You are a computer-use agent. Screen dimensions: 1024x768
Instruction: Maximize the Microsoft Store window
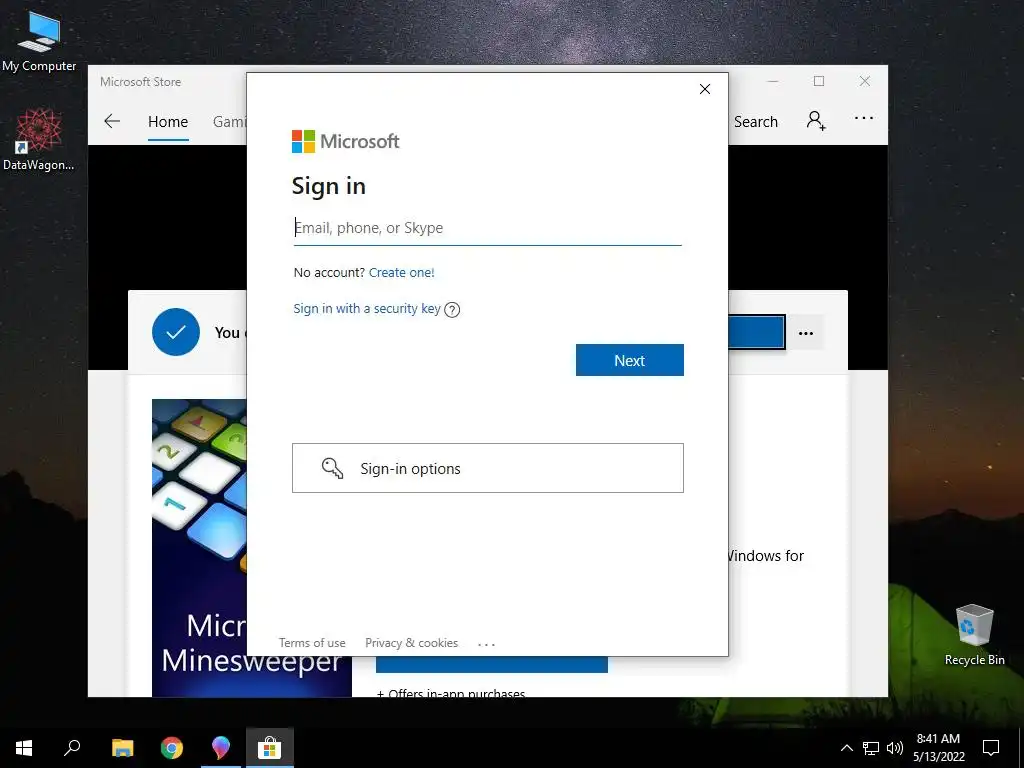coord(819,81)
